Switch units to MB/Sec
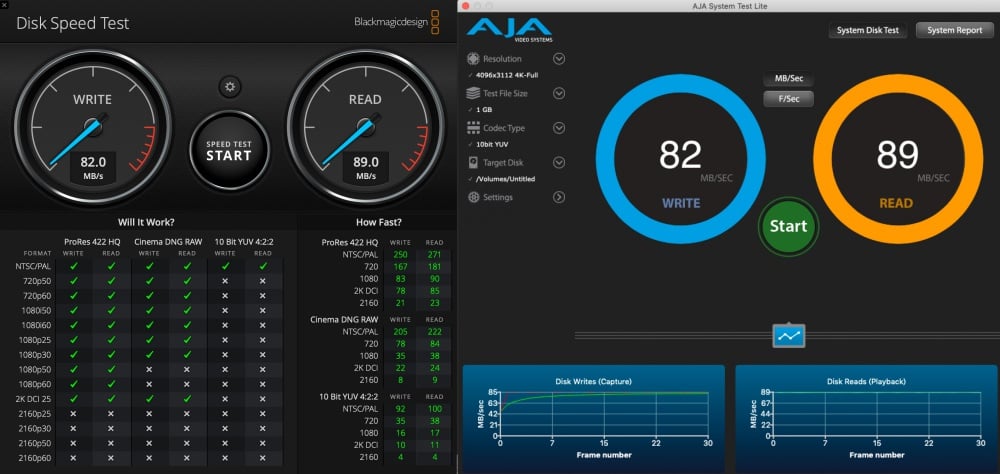 point(788,79)
